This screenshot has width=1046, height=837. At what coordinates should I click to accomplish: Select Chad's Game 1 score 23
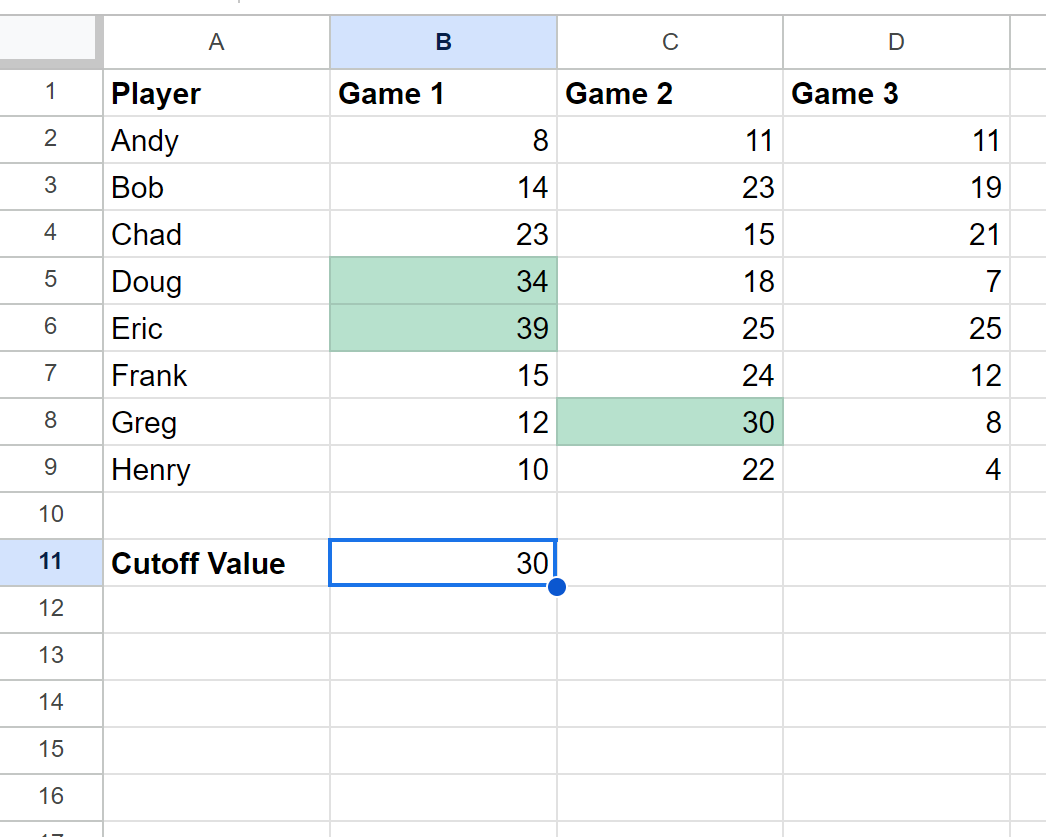443,233
